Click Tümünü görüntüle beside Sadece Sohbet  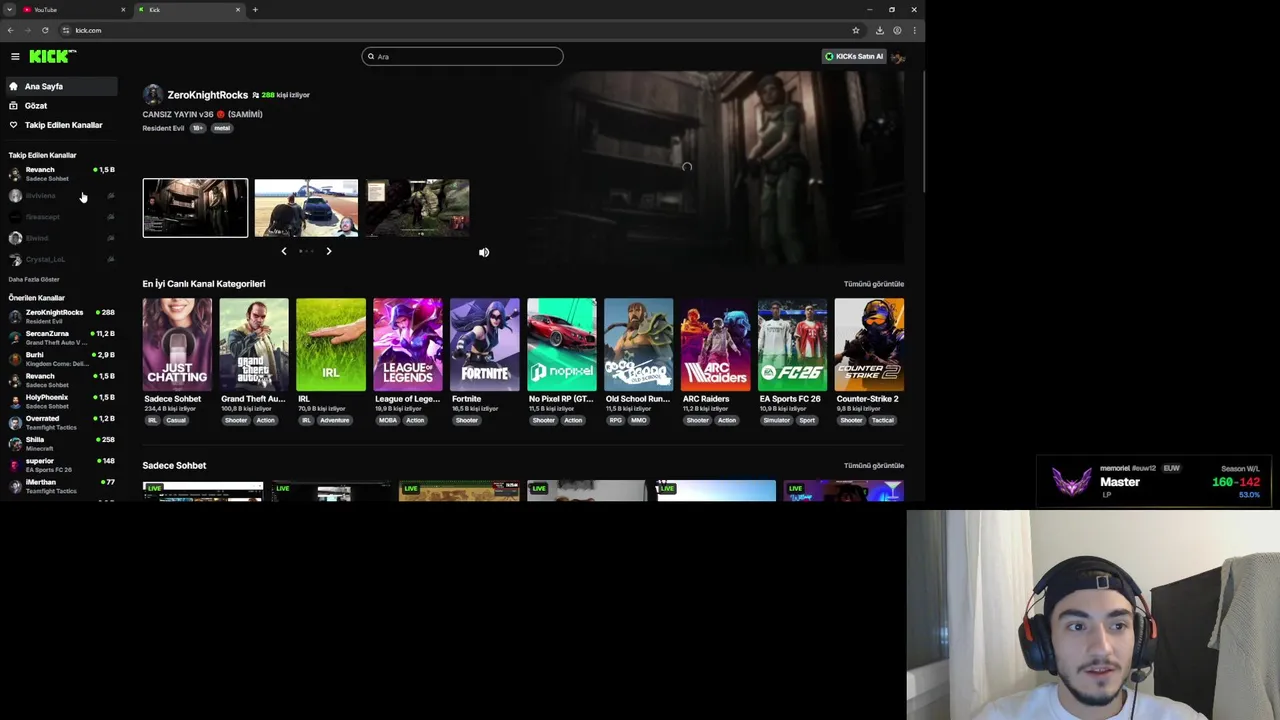pos(874,465)
